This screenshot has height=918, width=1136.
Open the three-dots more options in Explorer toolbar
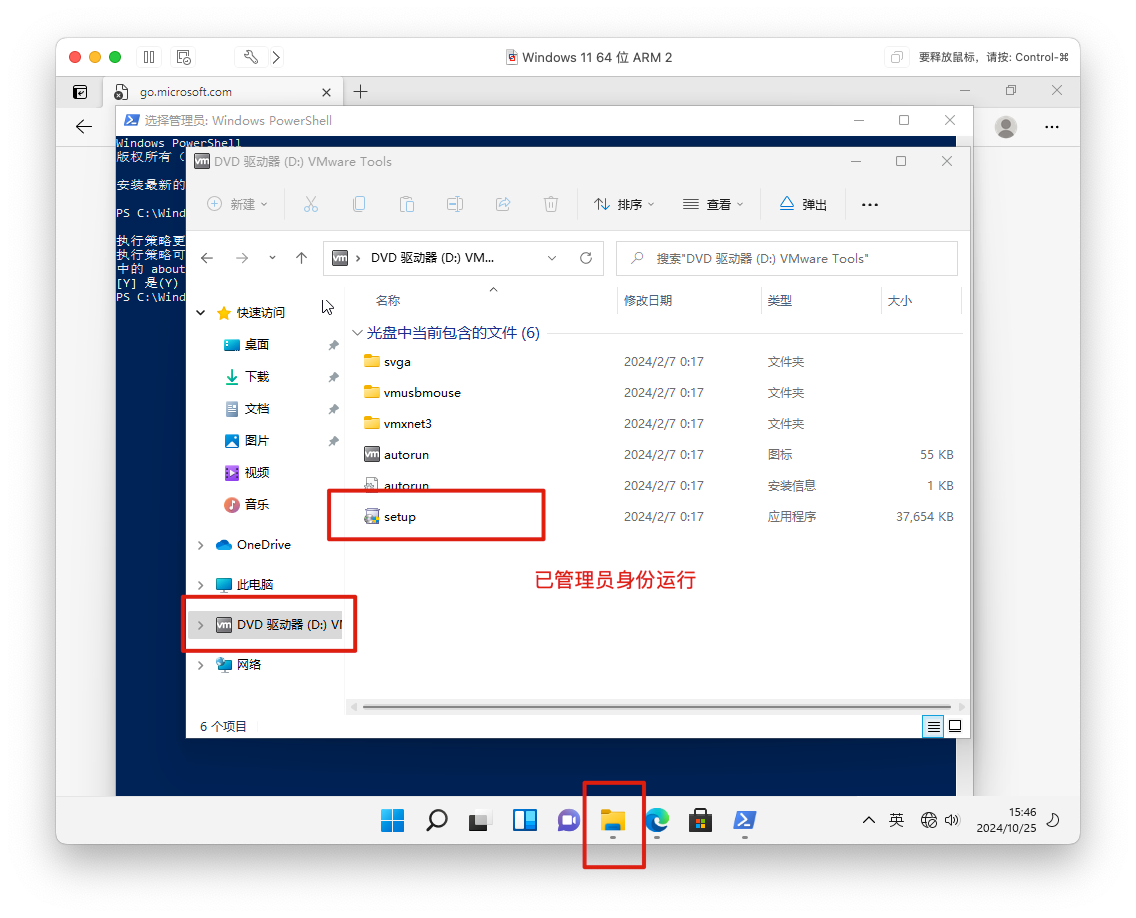pyautogui.click(x=869, y=205)
